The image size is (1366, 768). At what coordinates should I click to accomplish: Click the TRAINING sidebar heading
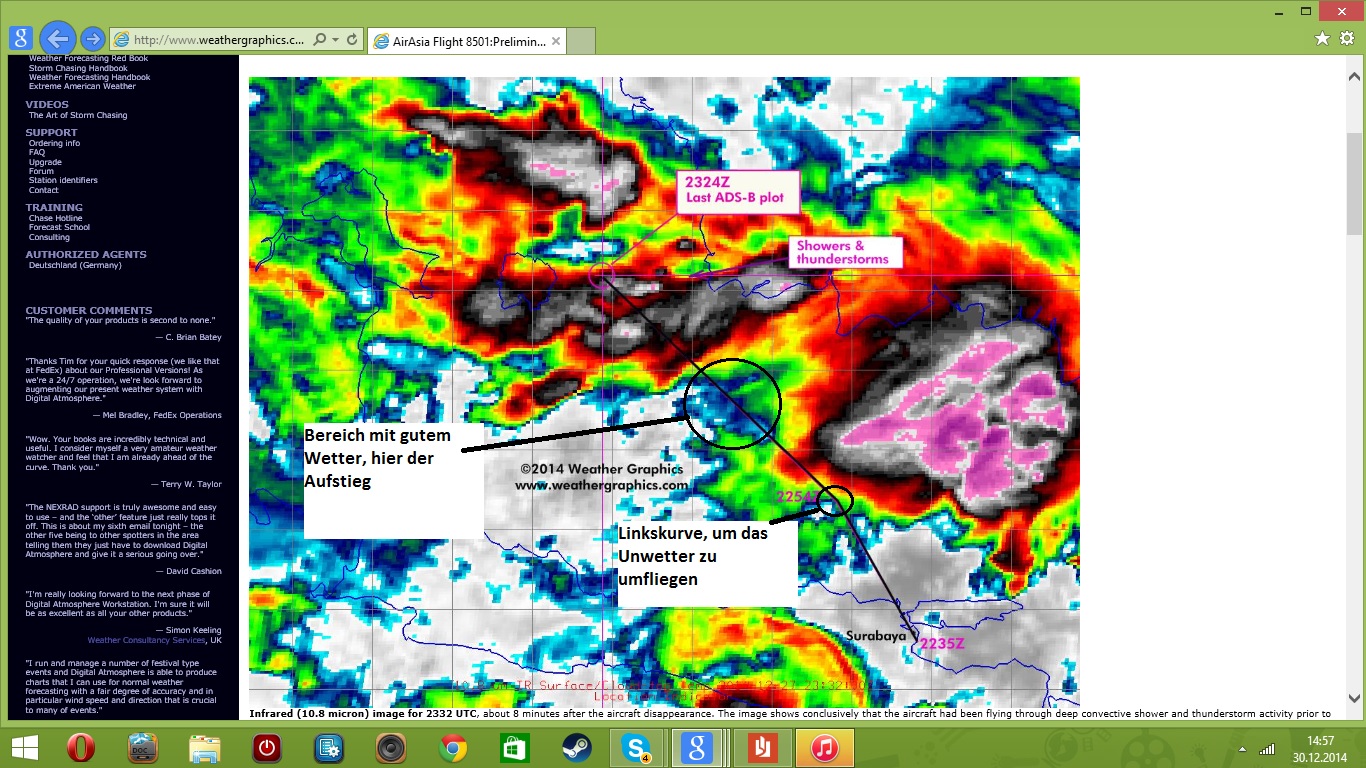(x=54, y=207)
